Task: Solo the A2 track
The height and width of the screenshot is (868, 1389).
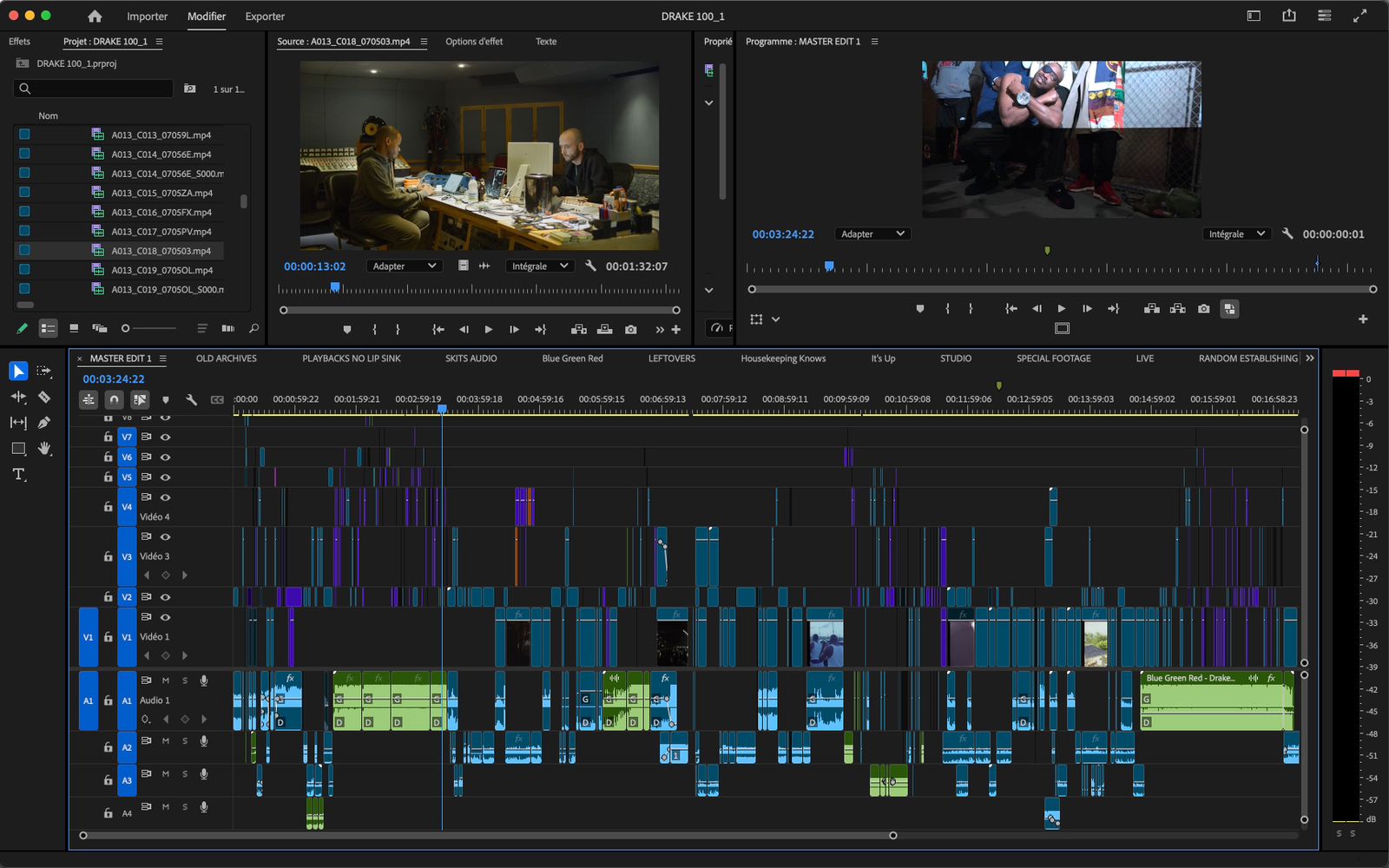Action: [x=185, y=741]
